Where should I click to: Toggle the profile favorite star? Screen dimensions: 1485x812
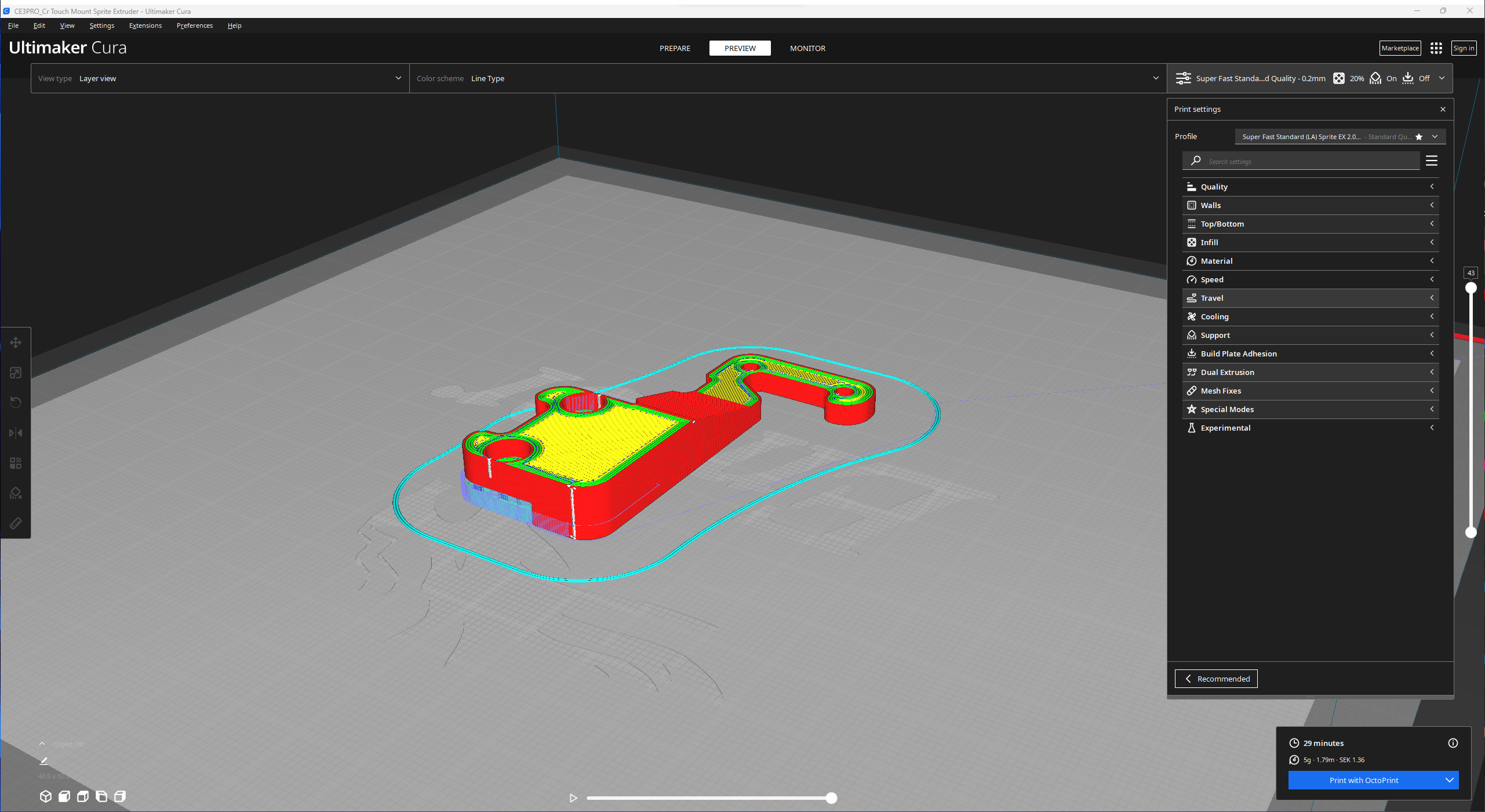[1419, 137]
